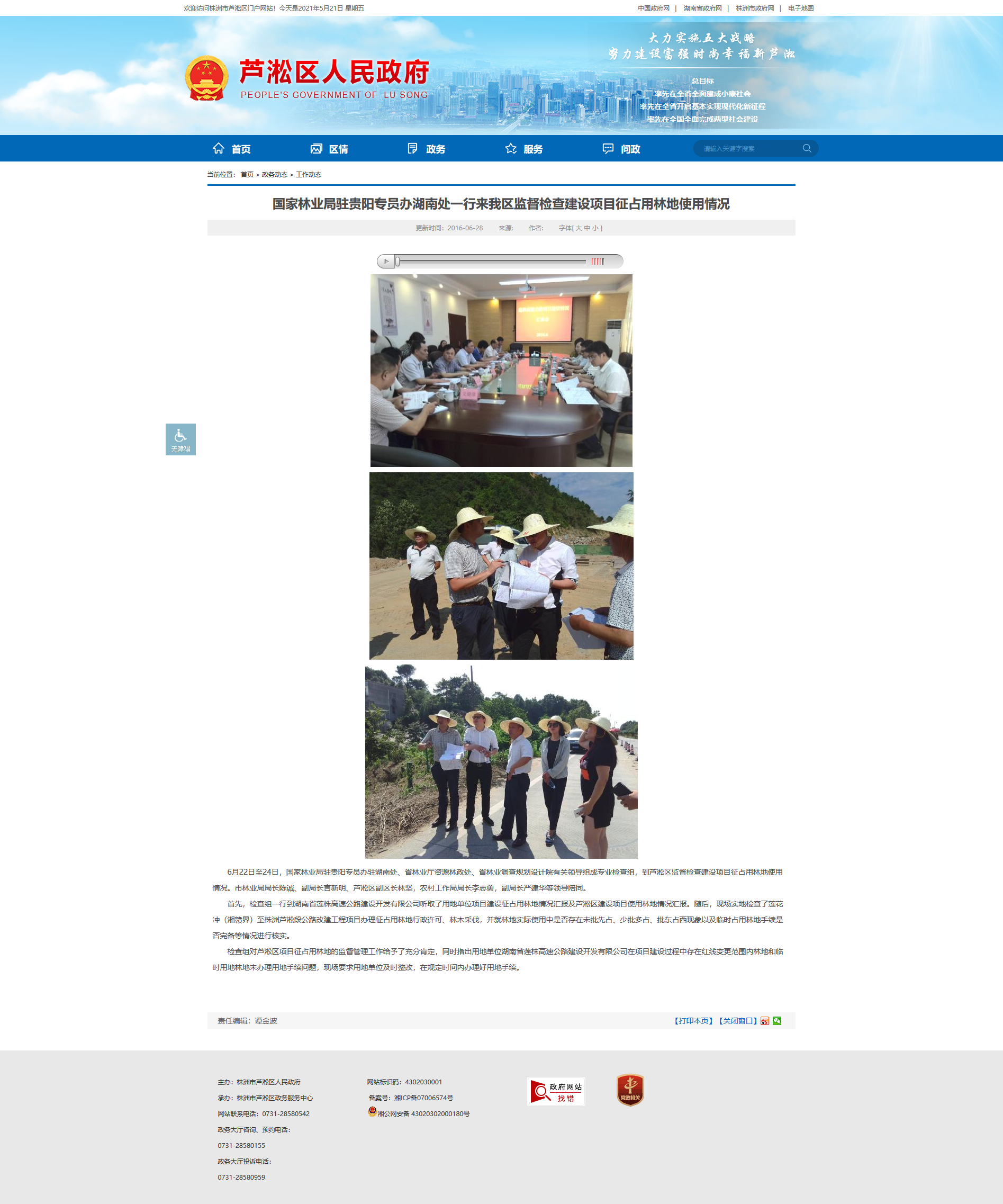Open the 政务 navigation menu

point(426,149)
